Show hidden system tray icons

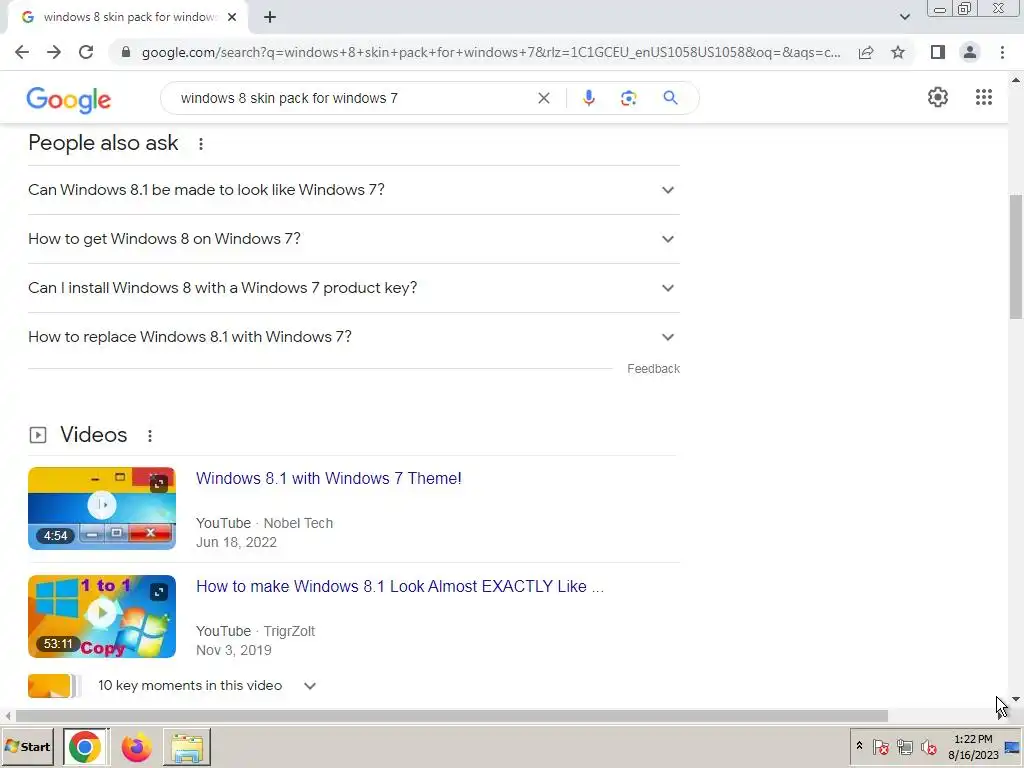[x=859, y=746]
